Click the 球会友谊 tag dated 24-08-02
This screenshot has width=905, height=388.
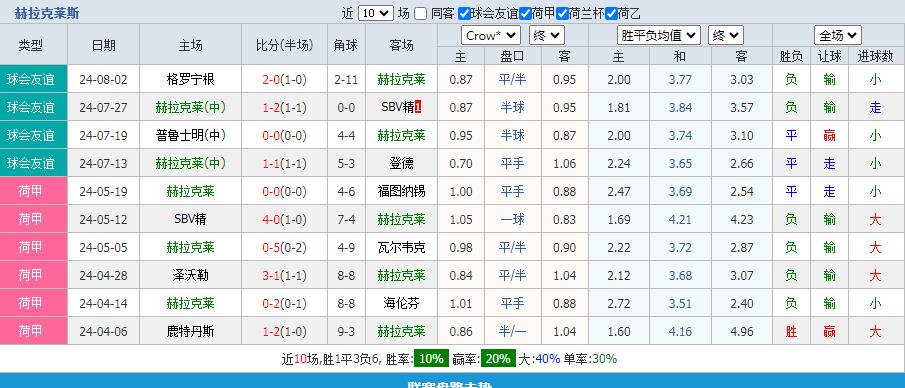tap(31, 79)
